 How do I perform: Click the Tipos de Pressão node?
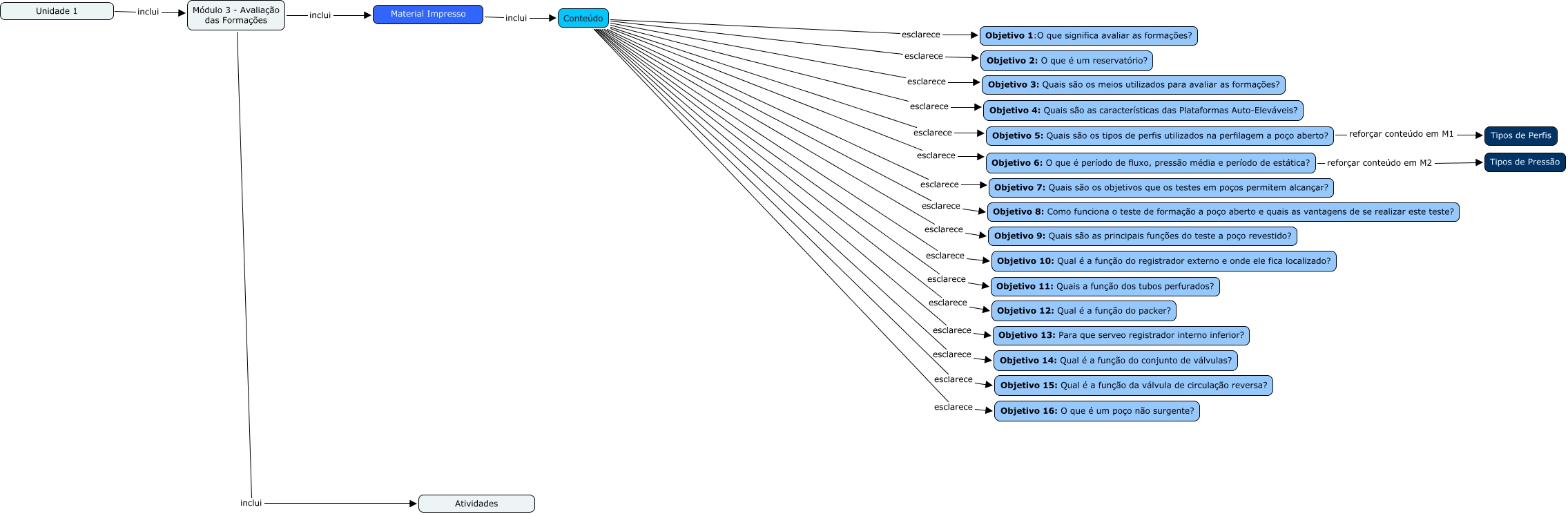click(x=1525, y=162)
